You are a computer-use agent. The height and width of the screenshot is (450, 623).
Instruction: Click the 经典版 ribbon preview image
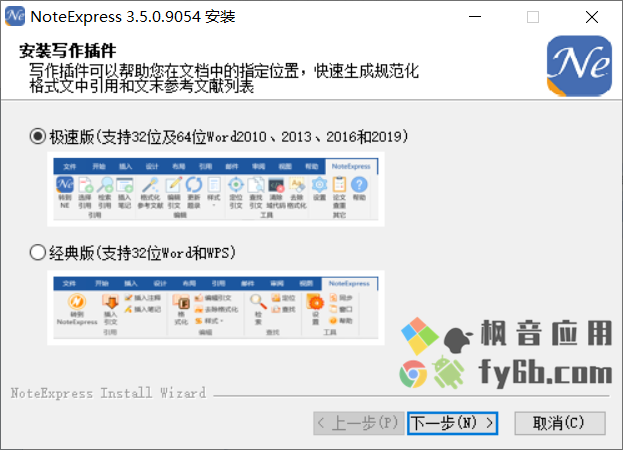[x=216, y=307]
